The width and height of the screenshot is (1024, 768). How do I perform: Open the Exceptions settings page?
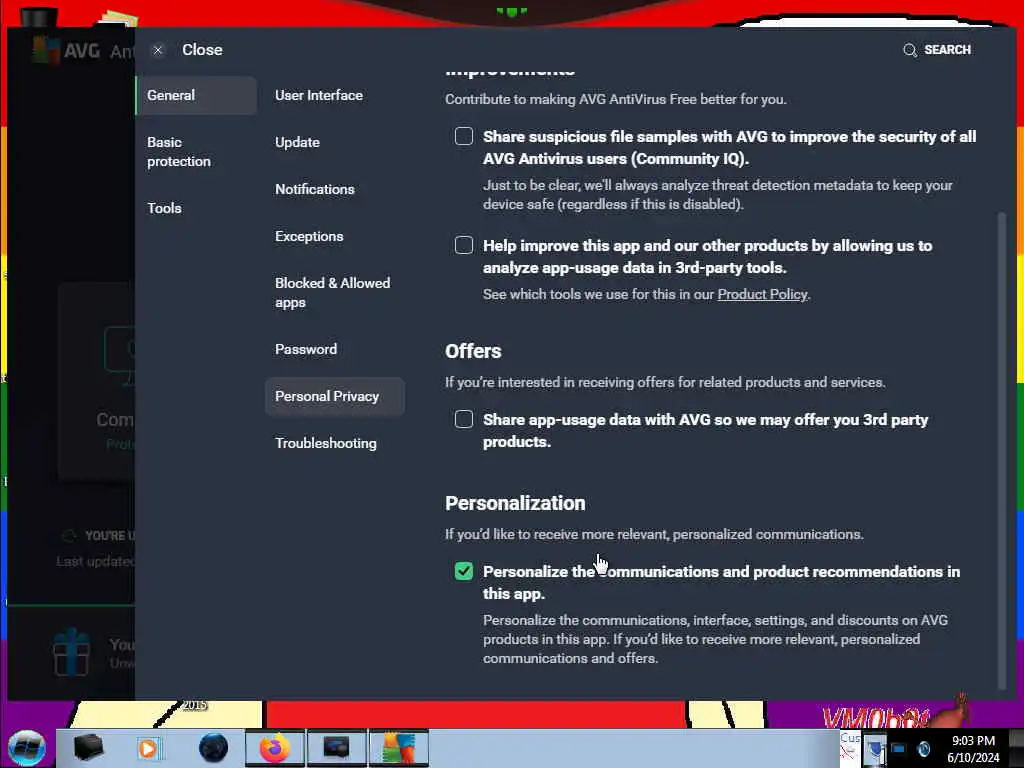point(309,236)
